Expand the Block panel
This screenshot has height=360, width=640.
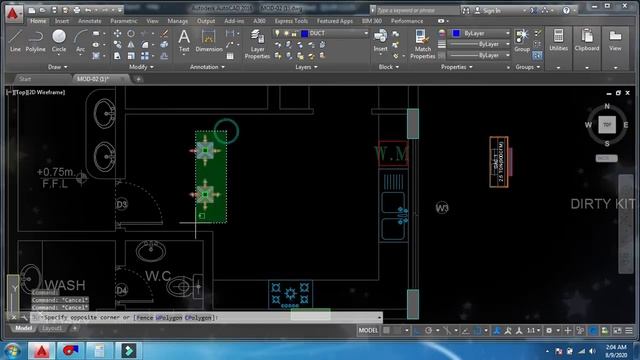coord(389,67)
